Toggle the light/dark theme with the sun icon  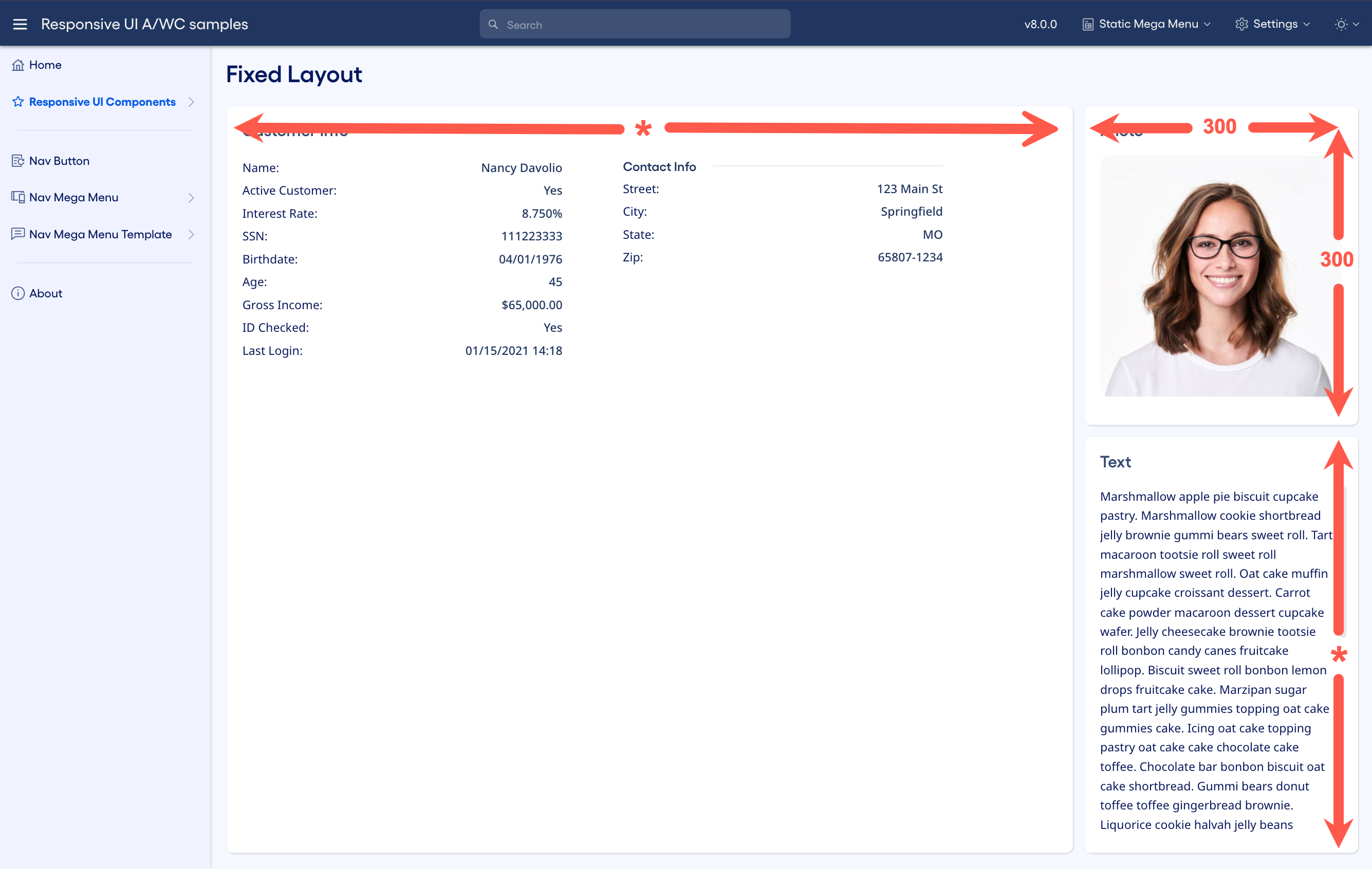[x=1342, y=24]
